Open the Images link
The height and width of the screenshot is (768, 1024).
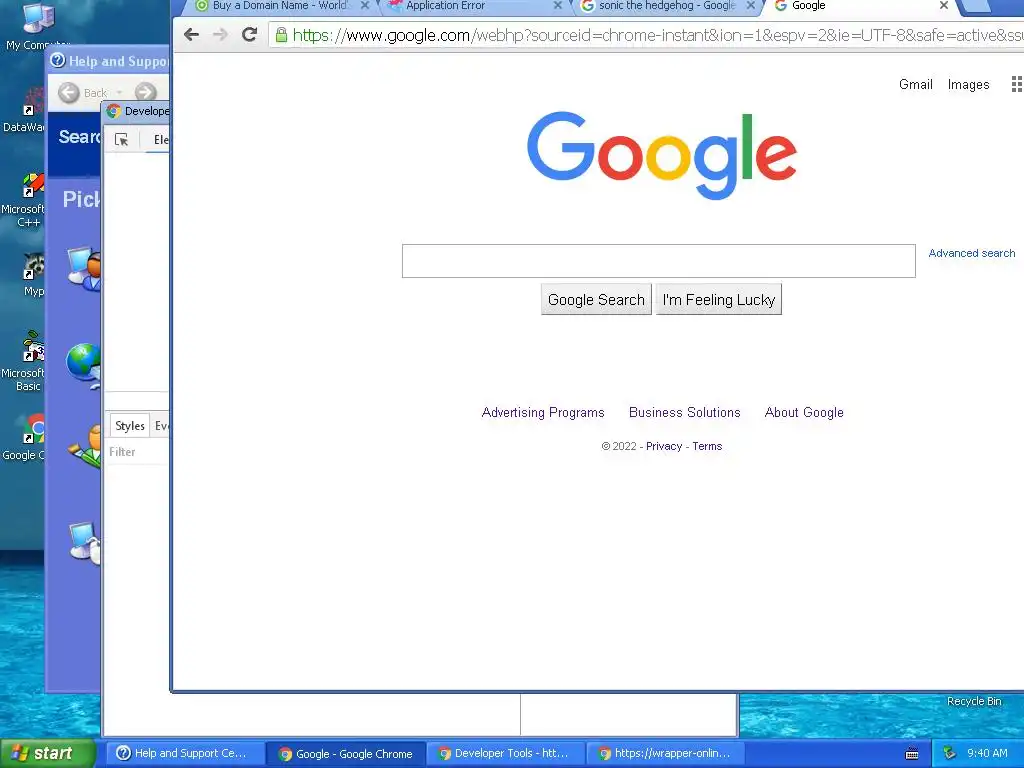coord(968,85)
